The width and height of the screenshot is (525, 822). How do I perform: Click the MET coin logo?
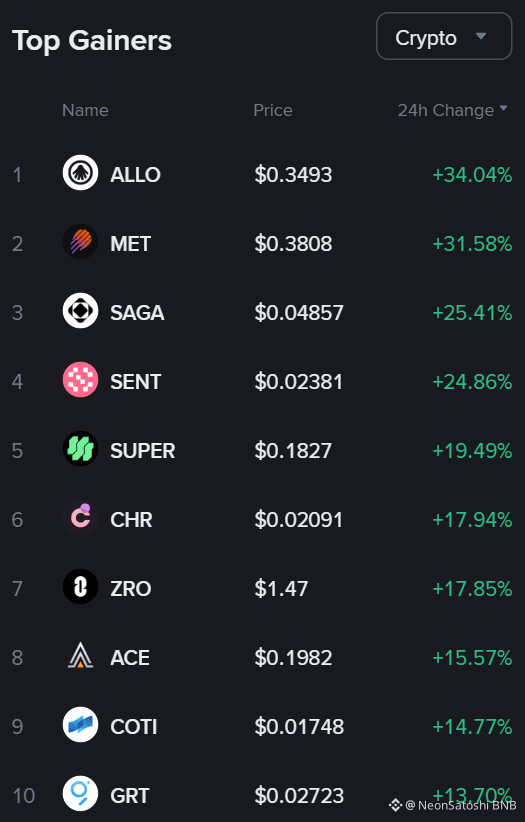80,242
